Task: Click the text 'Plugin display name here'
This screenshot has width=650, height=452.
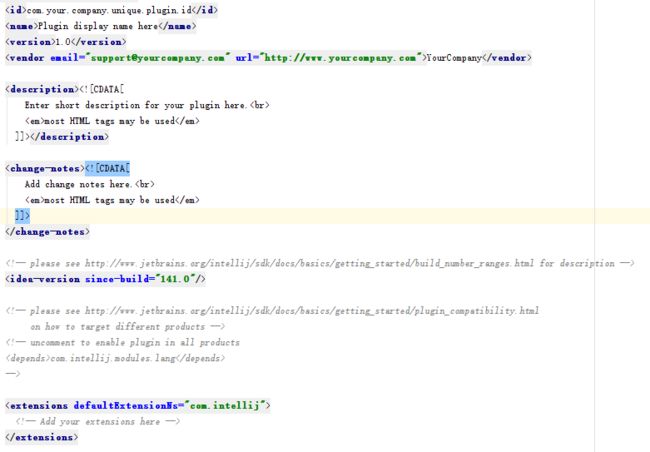Action: (98, 26)
